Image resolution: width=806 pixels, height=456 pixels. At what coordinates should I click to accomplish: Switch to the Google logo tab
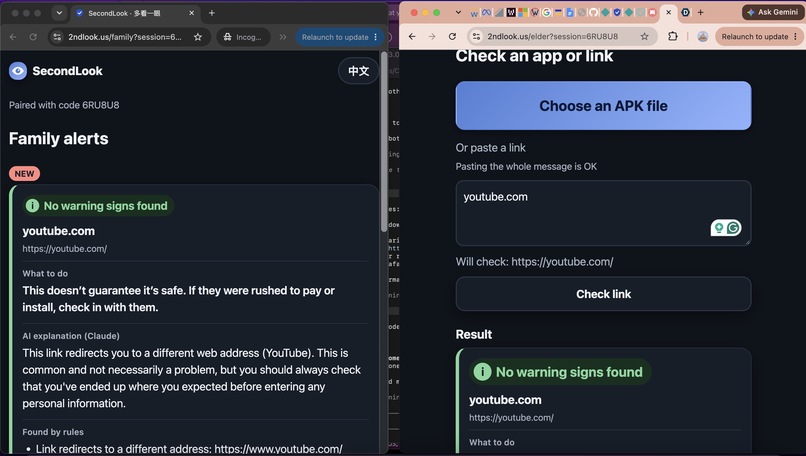(x=546, y=12)
